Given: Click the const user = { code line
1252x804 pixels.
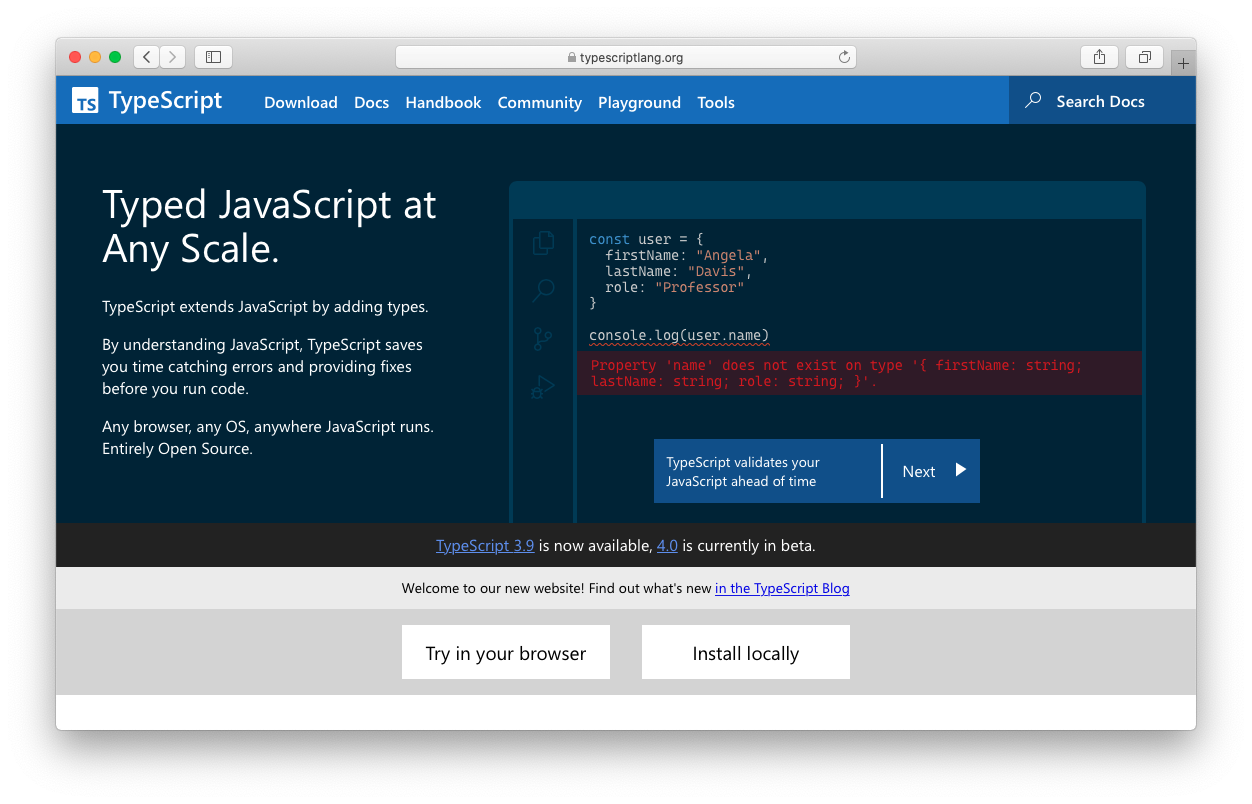Looking at the screenshot, I should pos(646,239).
